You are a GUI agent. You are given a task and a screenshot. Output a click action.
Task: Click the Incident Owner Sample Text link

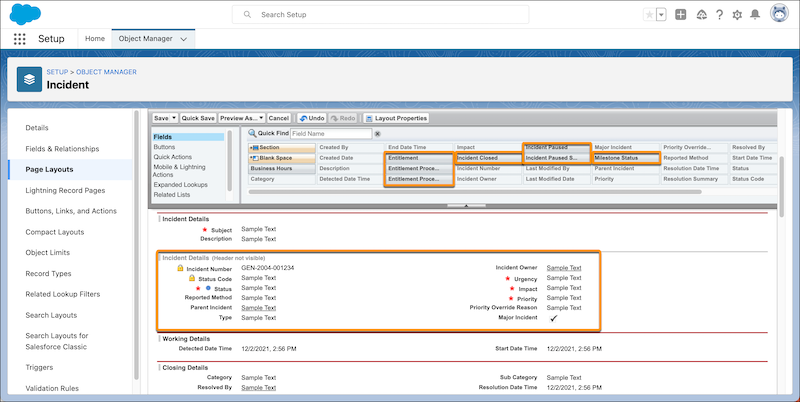[564, 268]
